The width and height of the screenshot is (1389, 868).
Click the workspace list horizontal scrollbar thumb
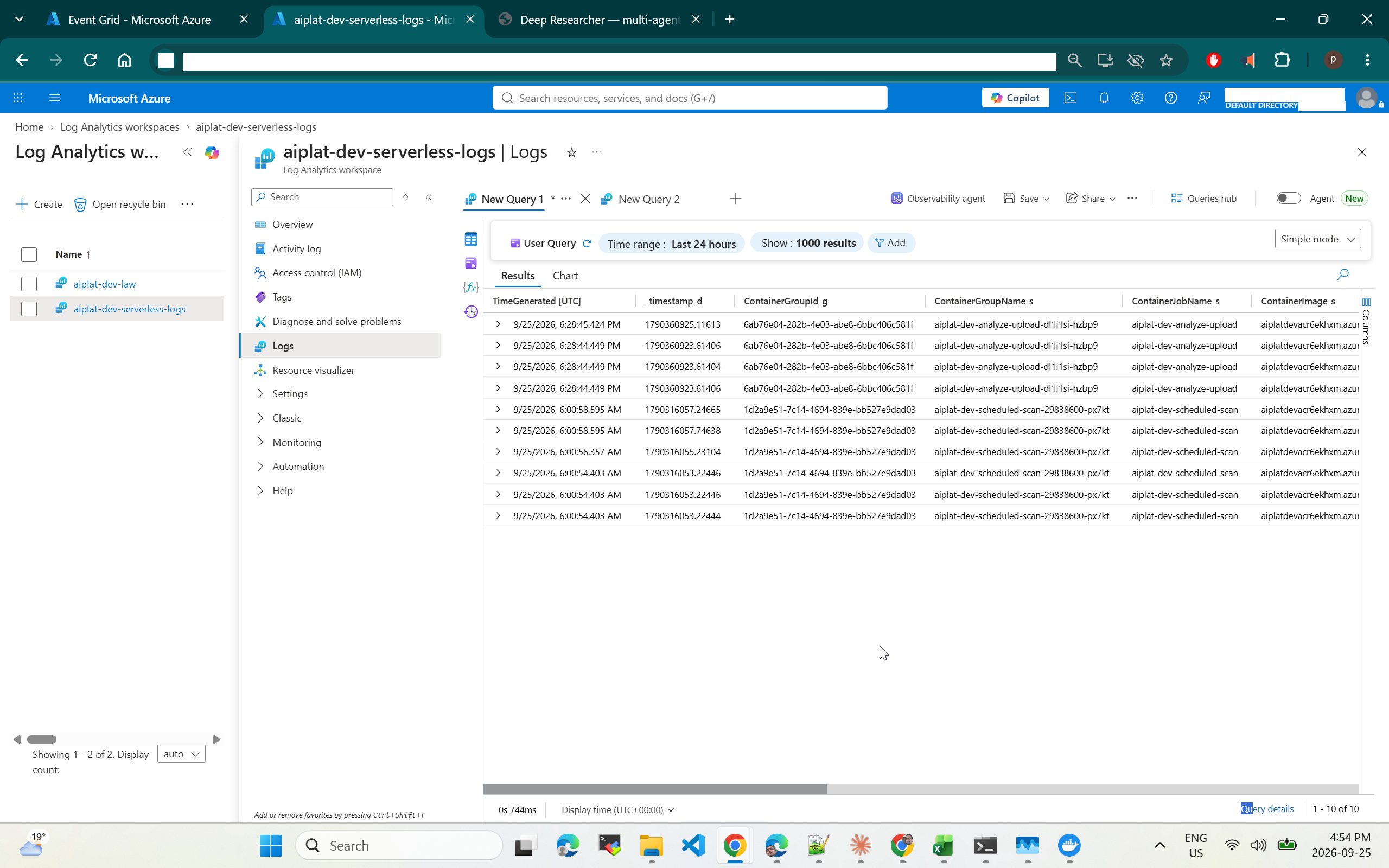point(42,739)
